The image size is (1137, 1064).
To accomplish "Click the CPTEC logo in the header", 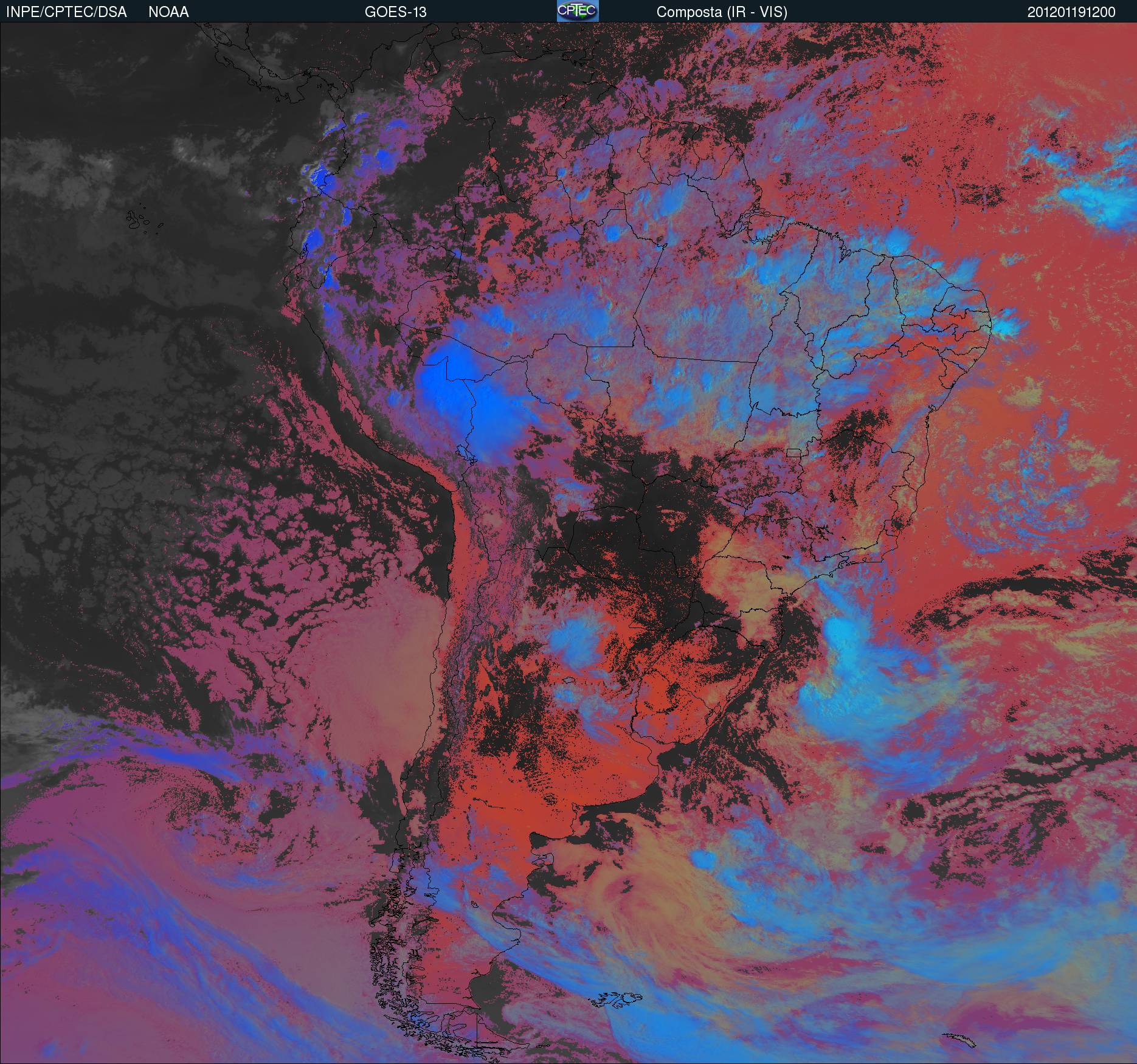I will 578,11.
